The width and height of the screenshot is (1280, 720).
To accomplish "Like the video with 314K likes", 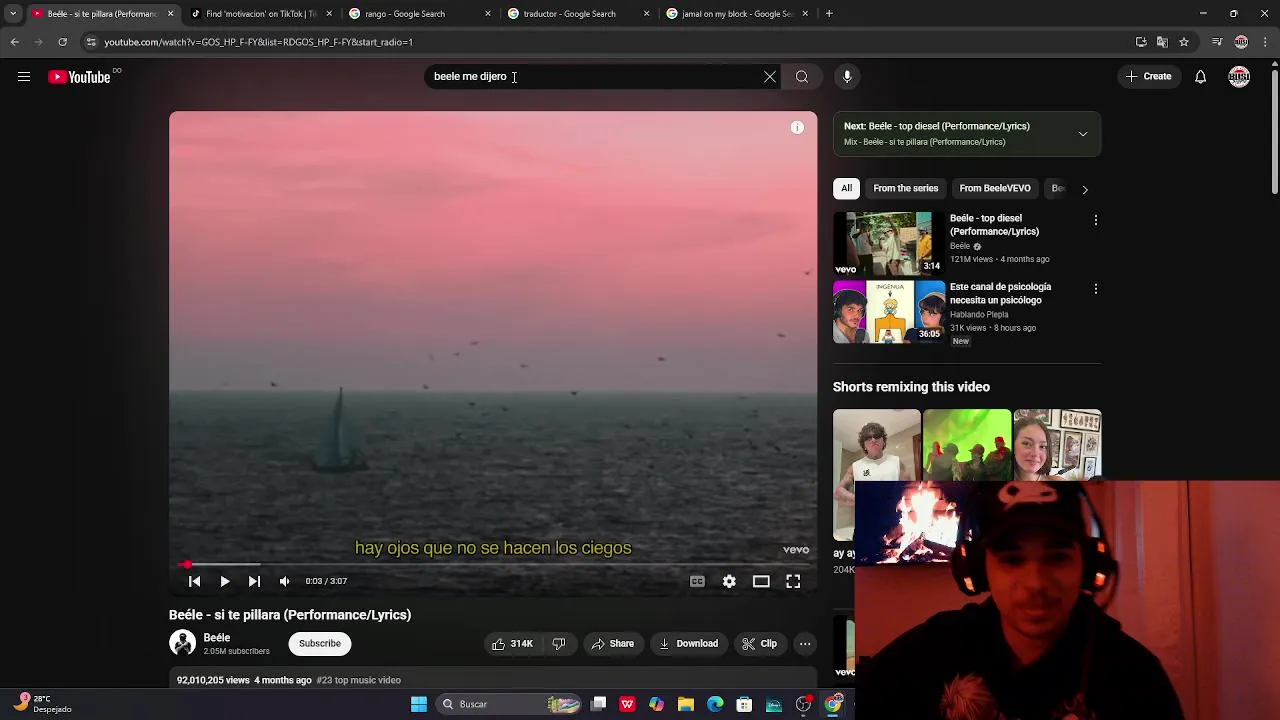I will [512, 644].
